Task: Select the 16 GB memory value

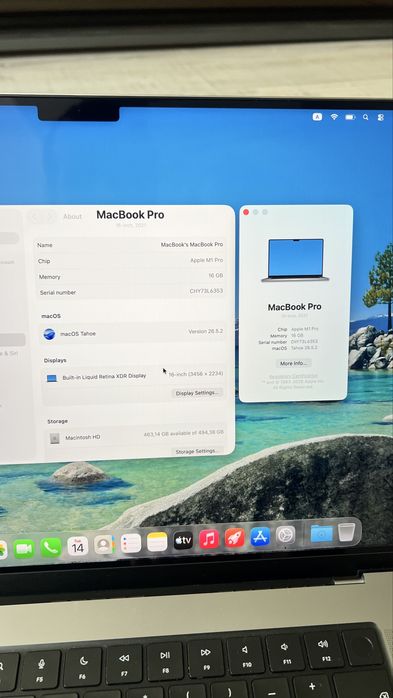Action: (x=215, y=276)
